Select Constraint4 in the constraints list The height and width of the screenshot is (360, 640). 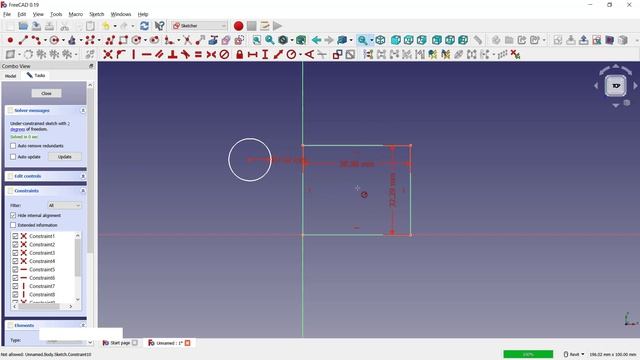[x=42, y=261]
